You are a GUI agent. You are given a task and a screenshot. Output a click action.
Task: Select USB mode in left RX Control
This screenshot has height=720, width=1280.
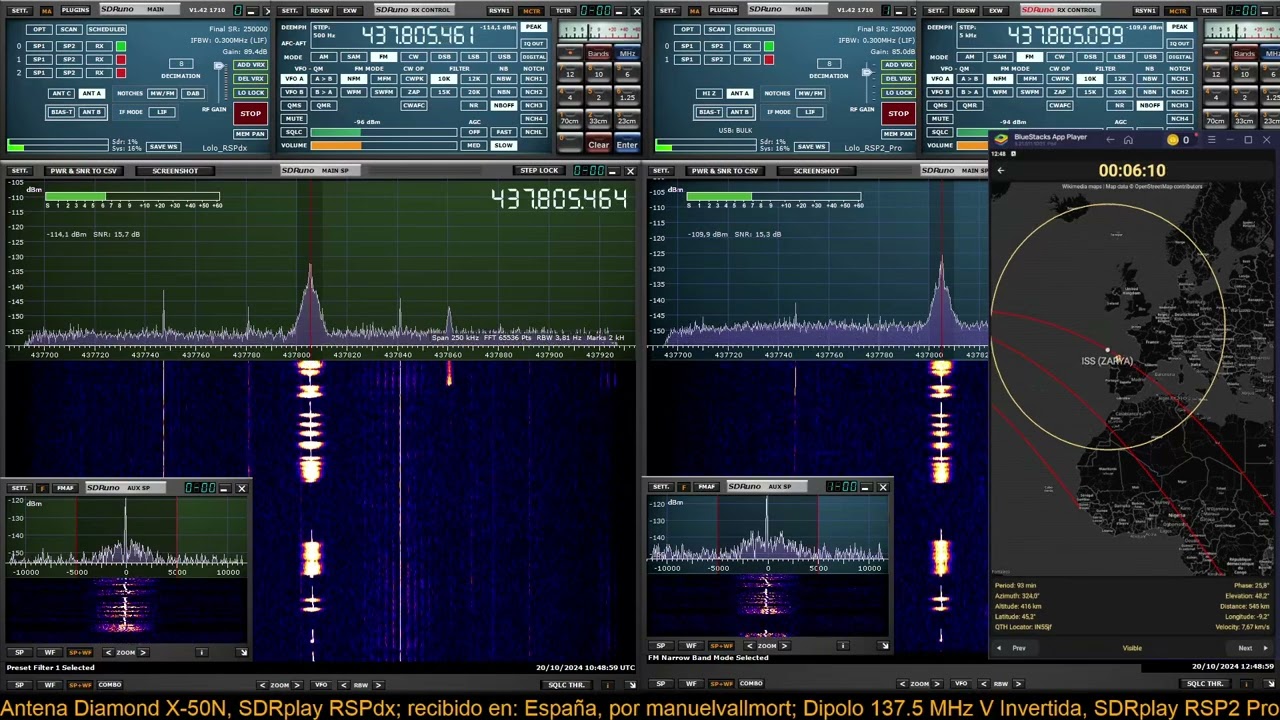click(x=503, y=57)
